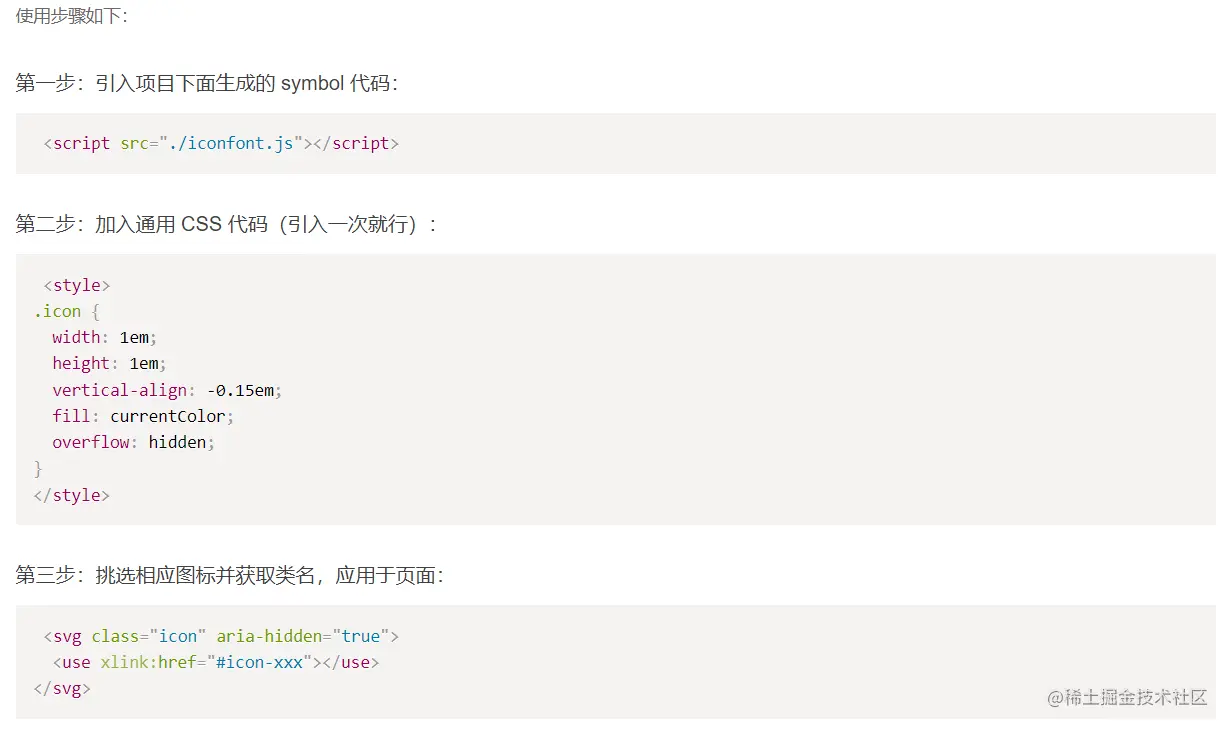1229x729 pixels.
Task: Click the 'fill: currentColor;' line
Action: pos(143,416)
